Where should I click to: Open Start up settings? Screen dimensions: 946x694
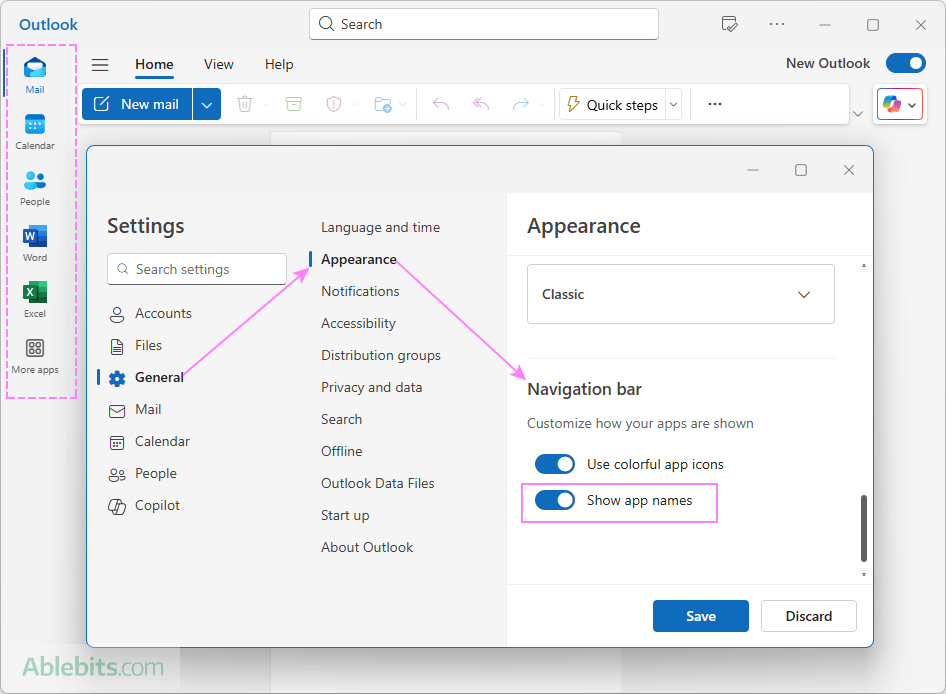(x=345, y=515)
